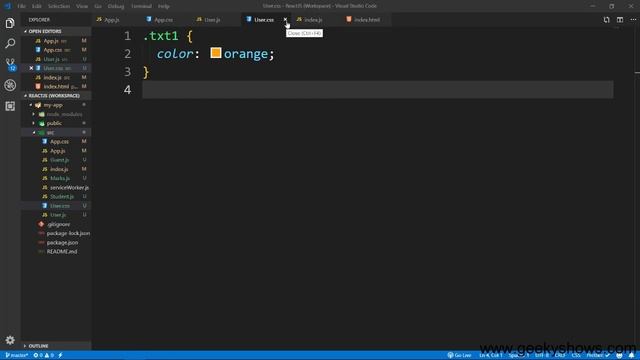Open Guest.js in the src folder
Screen dimensions: 640x360
click(x=59, y=160)
